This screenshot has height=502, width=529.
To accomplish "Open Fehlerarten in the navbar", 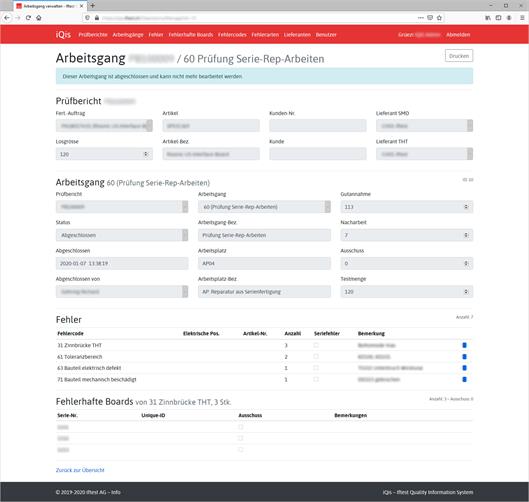I will pyautogui.click(x=265, y=35).
